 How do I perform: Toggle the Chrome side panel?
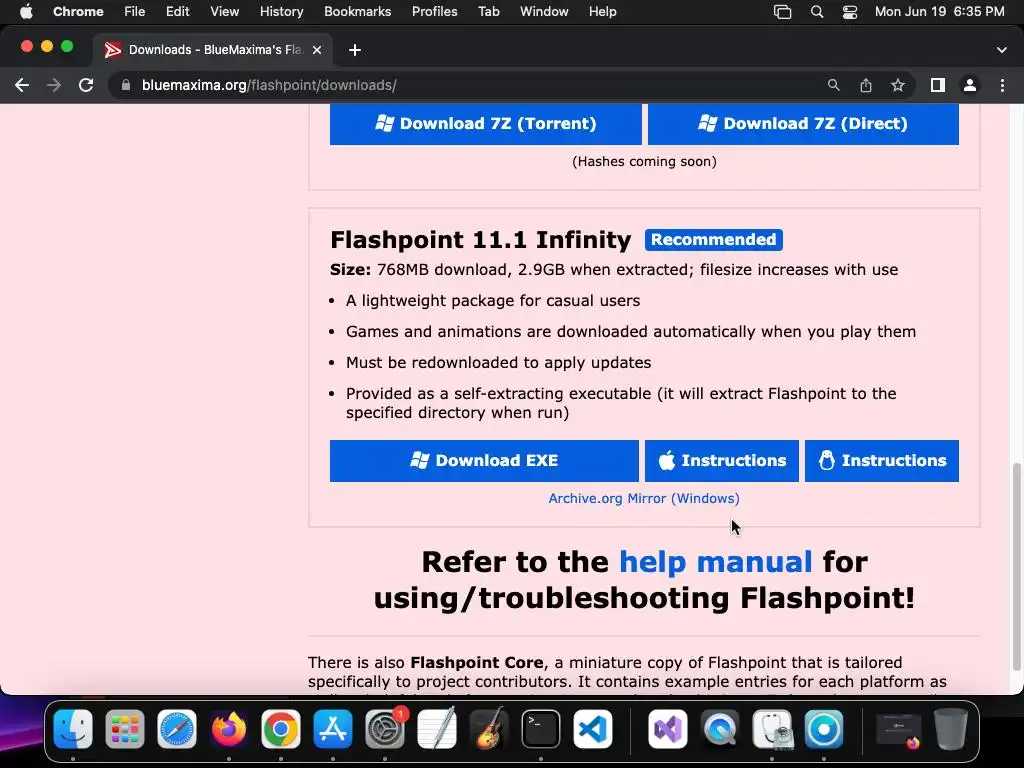[x=938, y=85]
